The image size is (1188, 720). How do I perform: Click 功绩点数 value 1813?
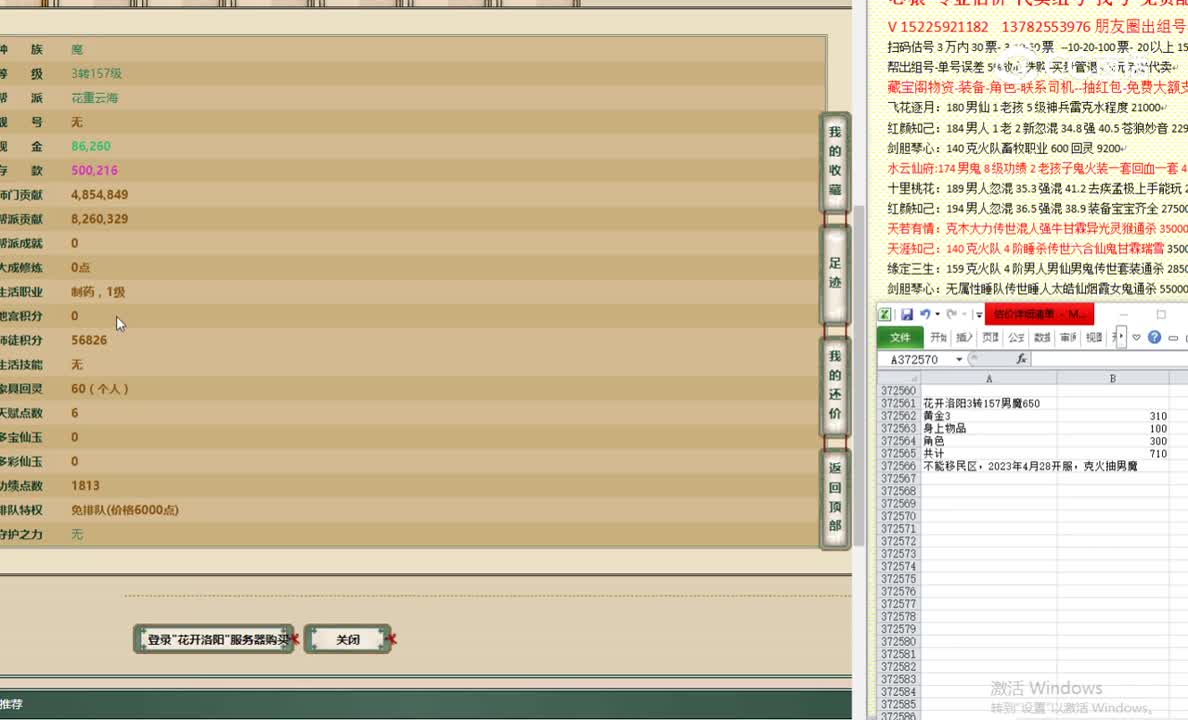pyautogui.click(x=85, y=486)
